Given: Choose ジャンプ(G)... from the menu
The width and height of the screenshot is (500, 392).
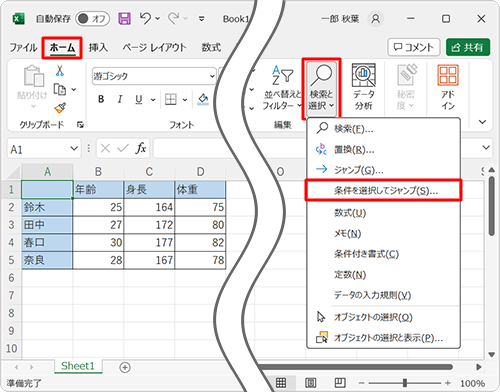Looking at the screenshot, I should pos(383,170).
